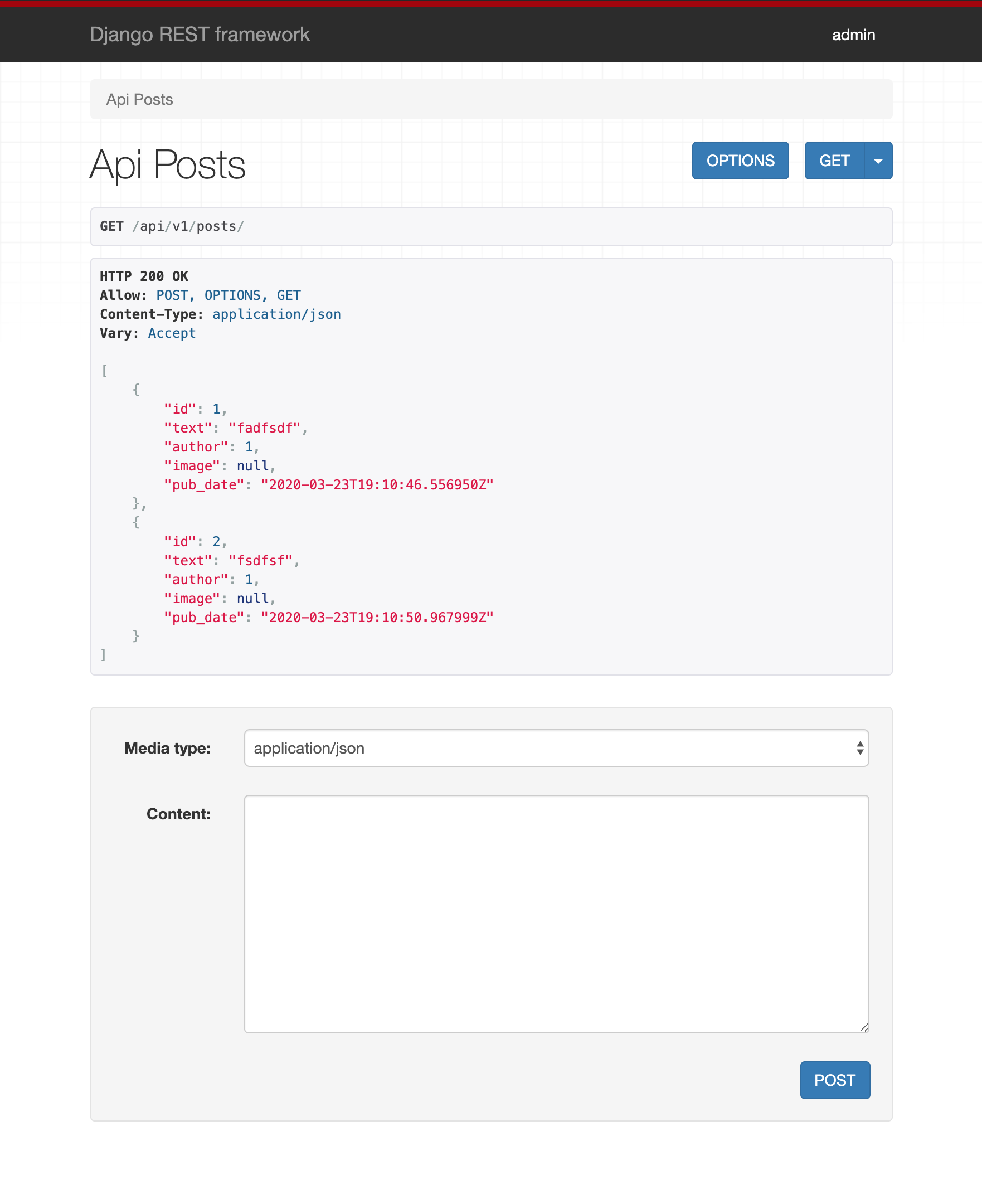Submit the form with POST button
982x1204 pixels.
pos(835,1080)
